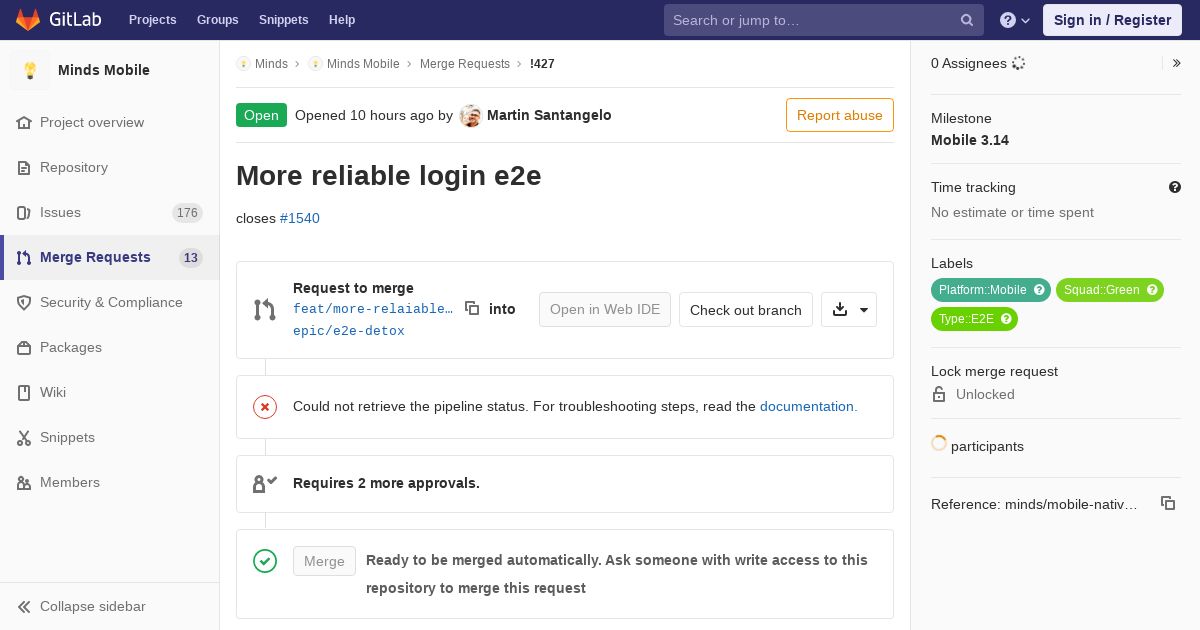Click help icon on Platform::Mobile label
This screenshot has width=1200, height=630.
(x=1039, y=290)
